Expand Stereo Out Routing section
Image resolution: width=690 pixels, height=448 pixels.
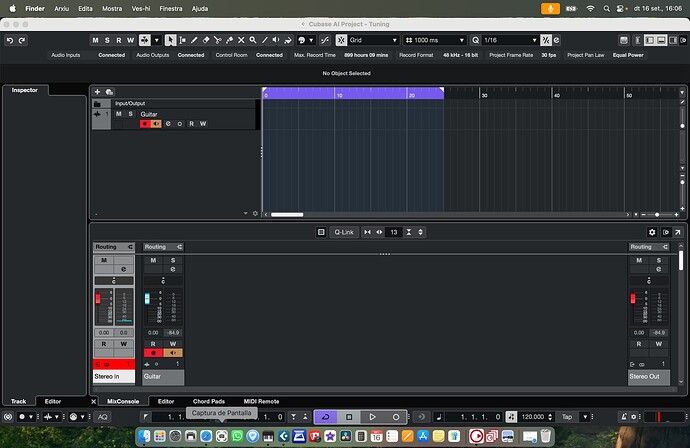pos(649,247)
